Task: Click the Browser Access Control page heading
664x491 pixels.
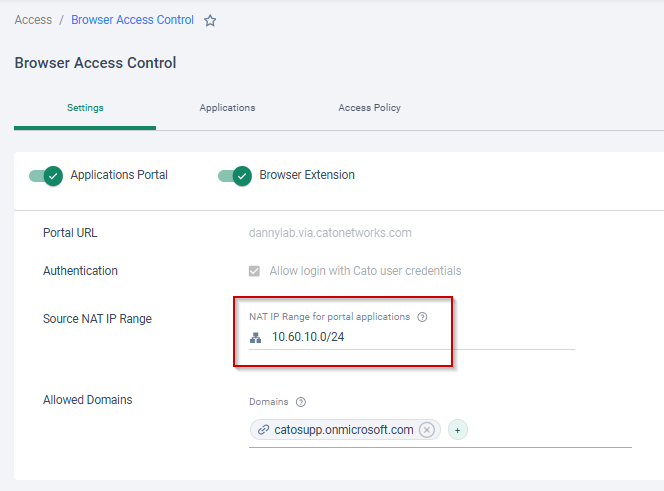Action: pos(95,63)
